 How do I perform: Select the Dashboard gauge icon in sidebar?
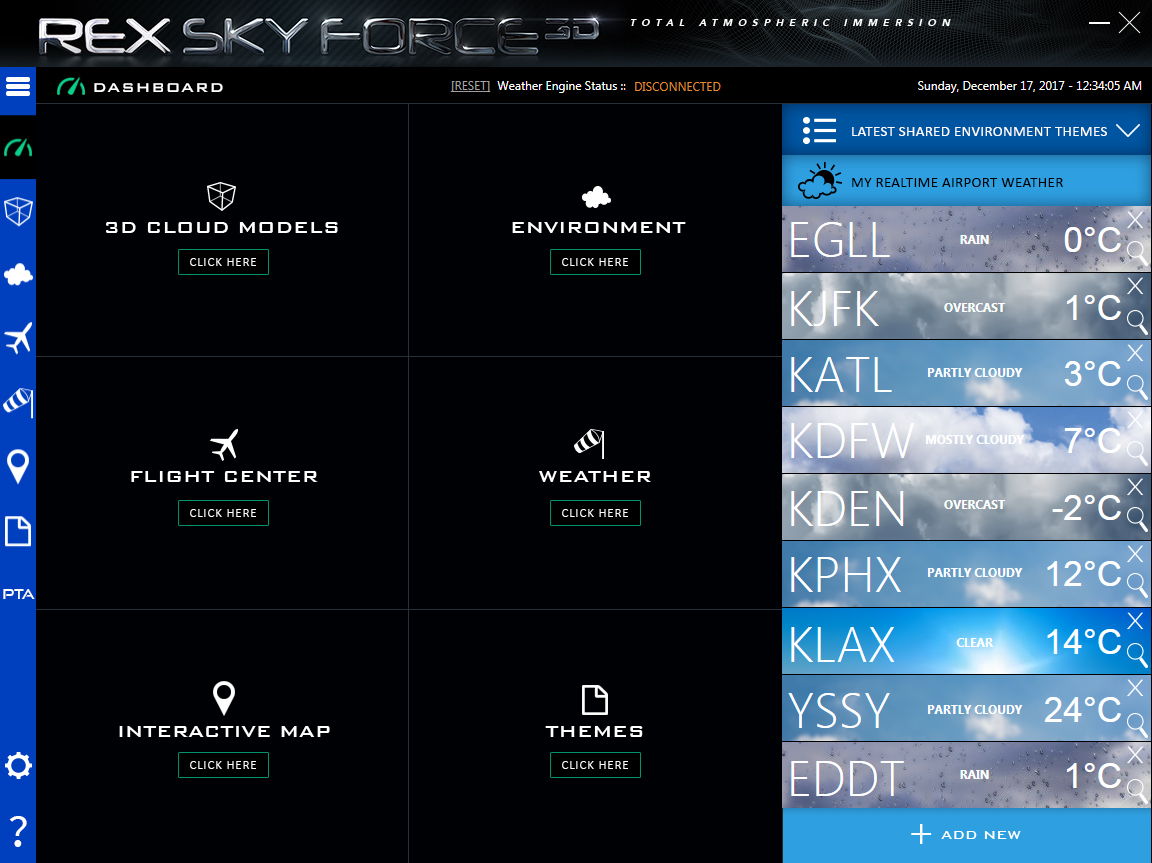18,148
